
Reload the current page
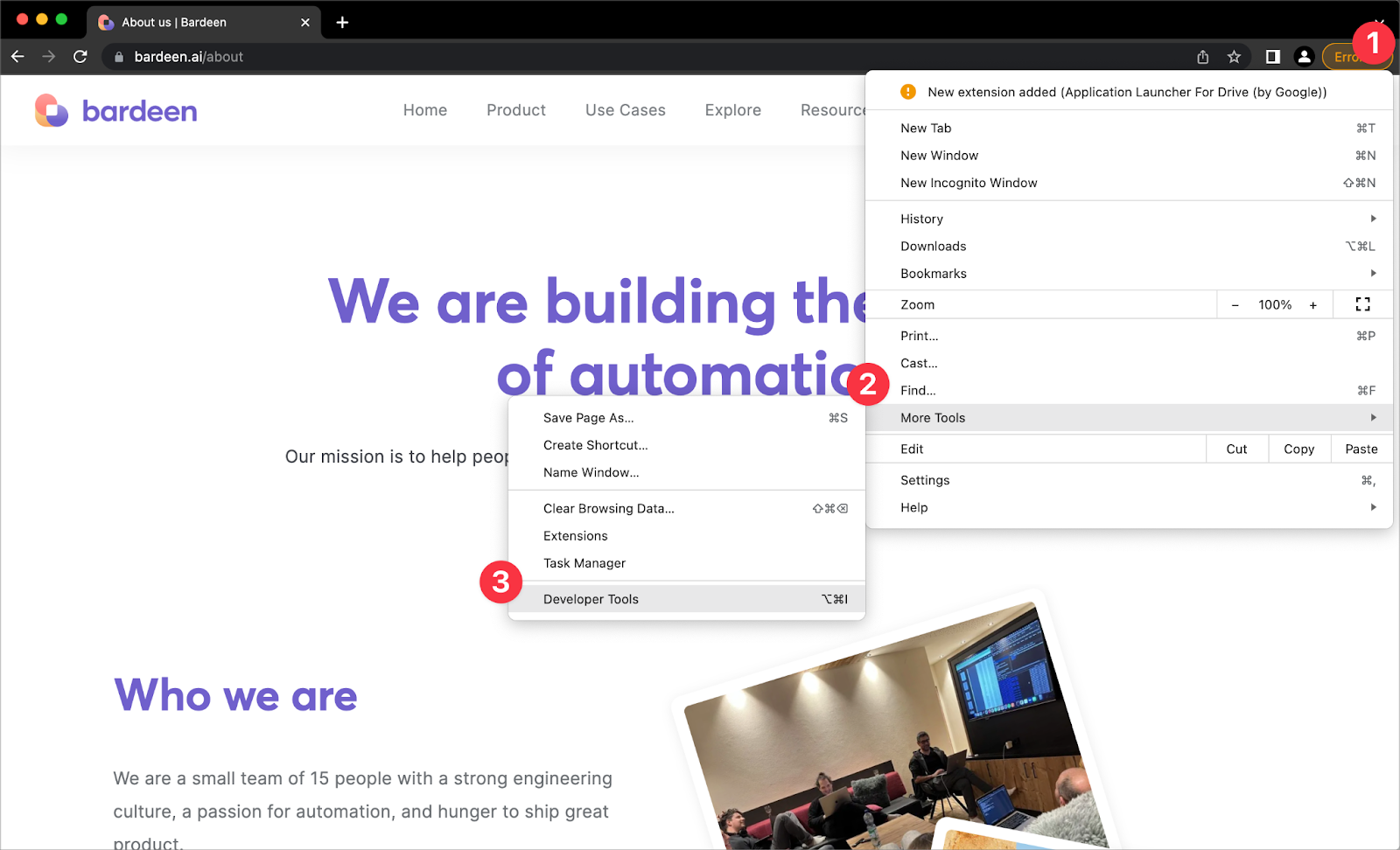pos(80,56)
